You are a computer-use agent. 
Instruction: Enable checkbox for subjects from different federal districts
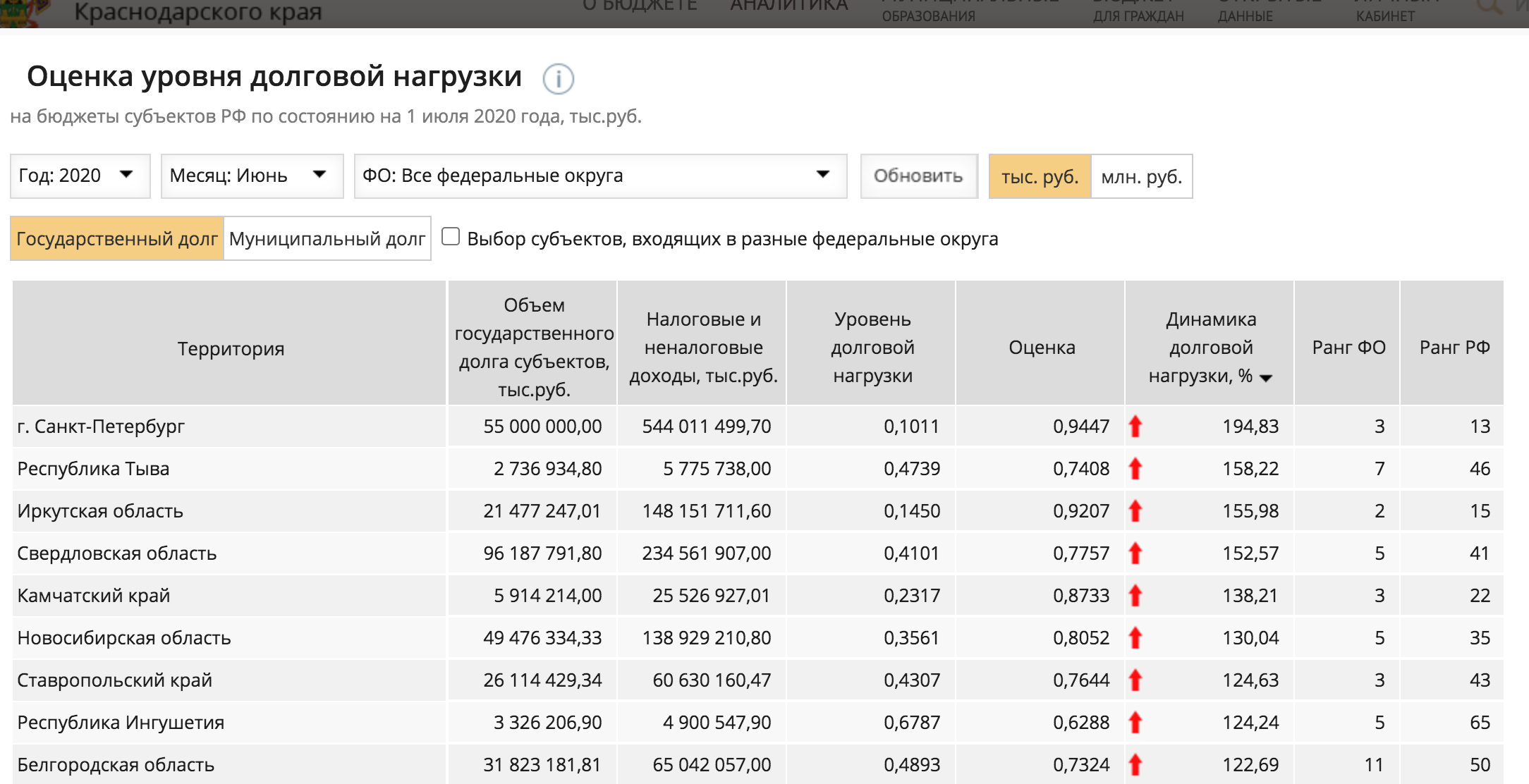pos(451,237)
